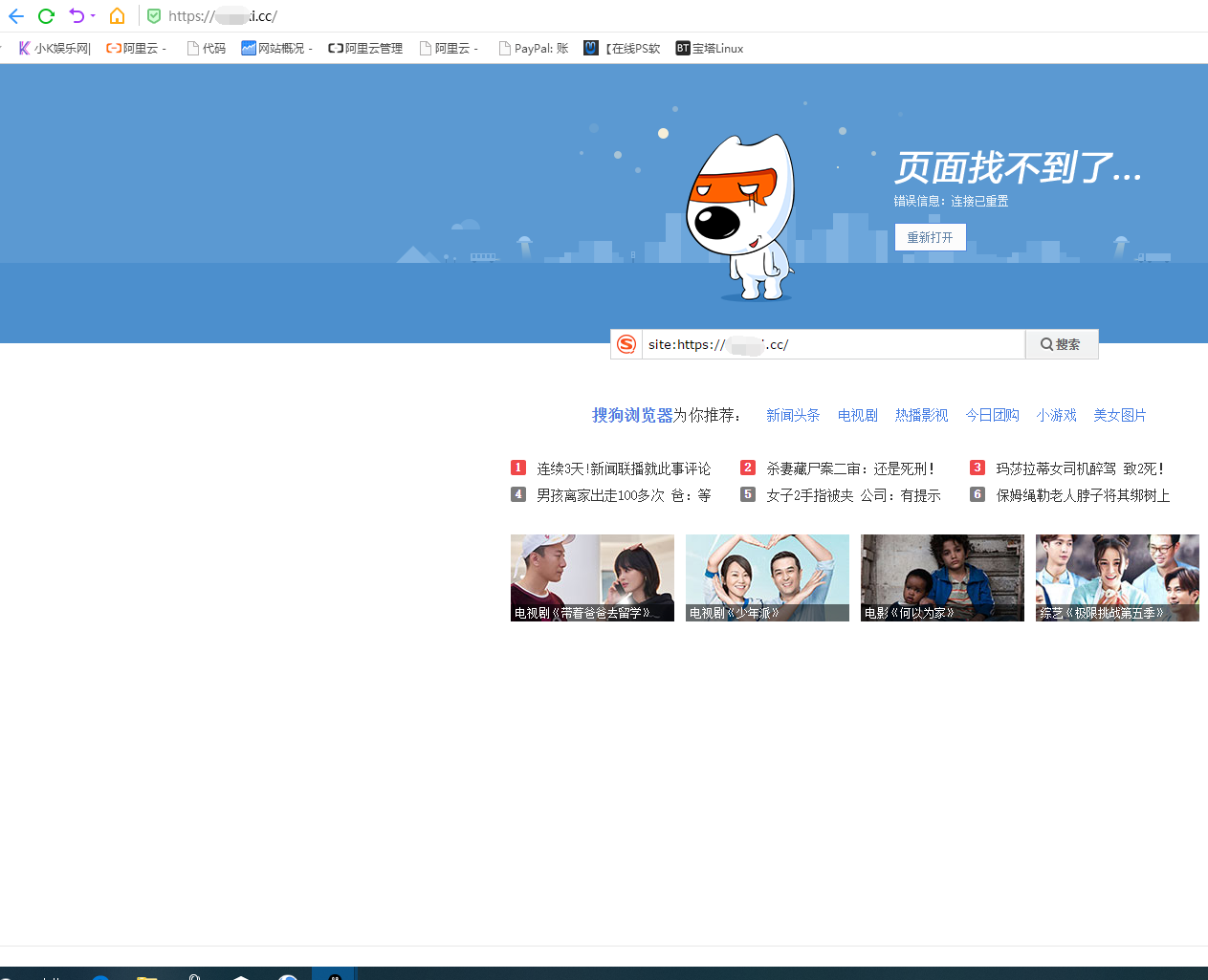Open the PayPal bookmark

(x=534, y=48)
